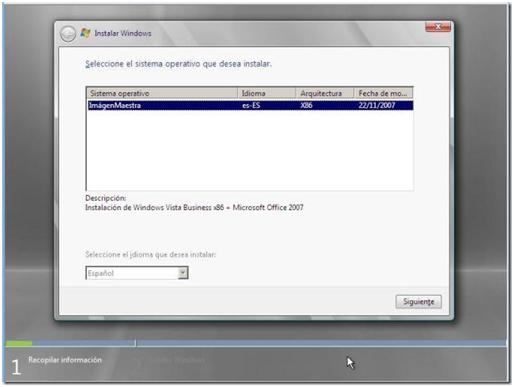
Task: Close the Instalar Windows dialog
Action: point(438,27)
